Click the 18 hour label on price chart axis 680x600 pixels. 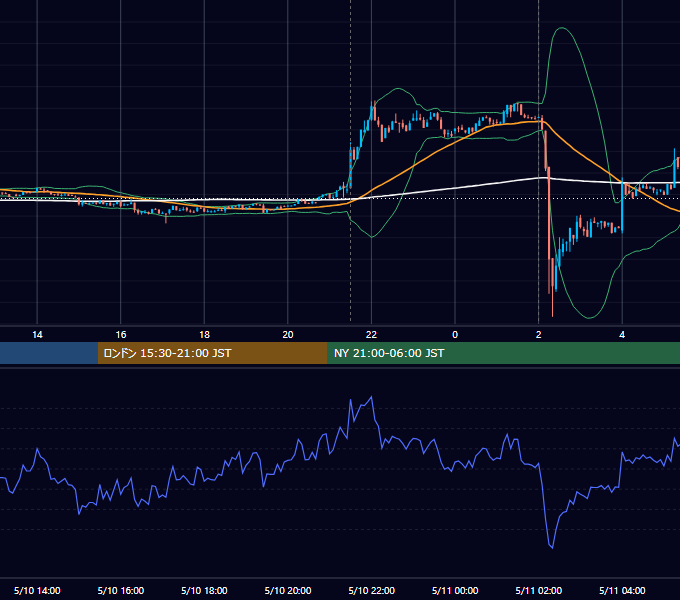point(204,335)
